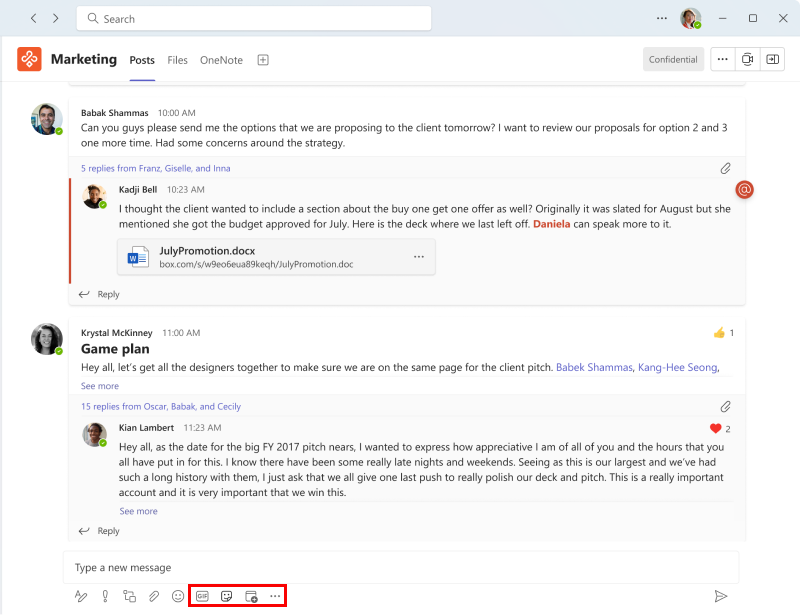Expand 15 replies from Oscar, Babak, and Cecily
The height and width of the screenshot is (615, 800).
click(x=161, y=407)
